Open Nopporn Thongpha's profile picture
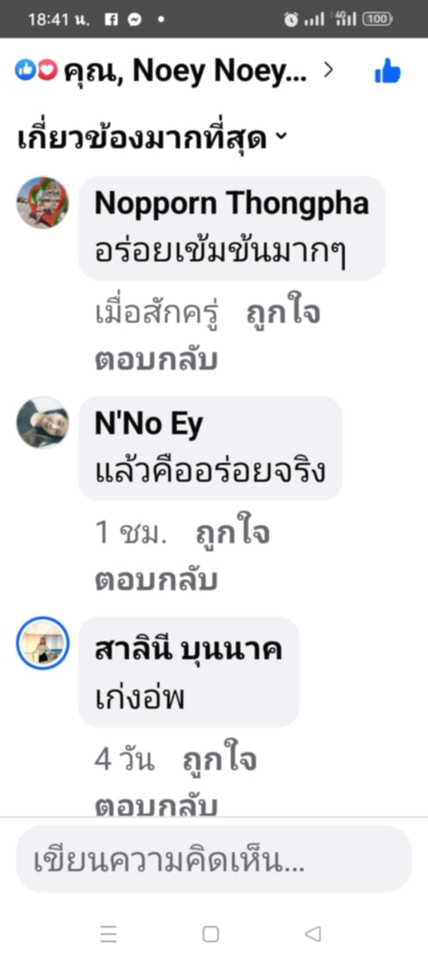 click(x=42, y=203)
